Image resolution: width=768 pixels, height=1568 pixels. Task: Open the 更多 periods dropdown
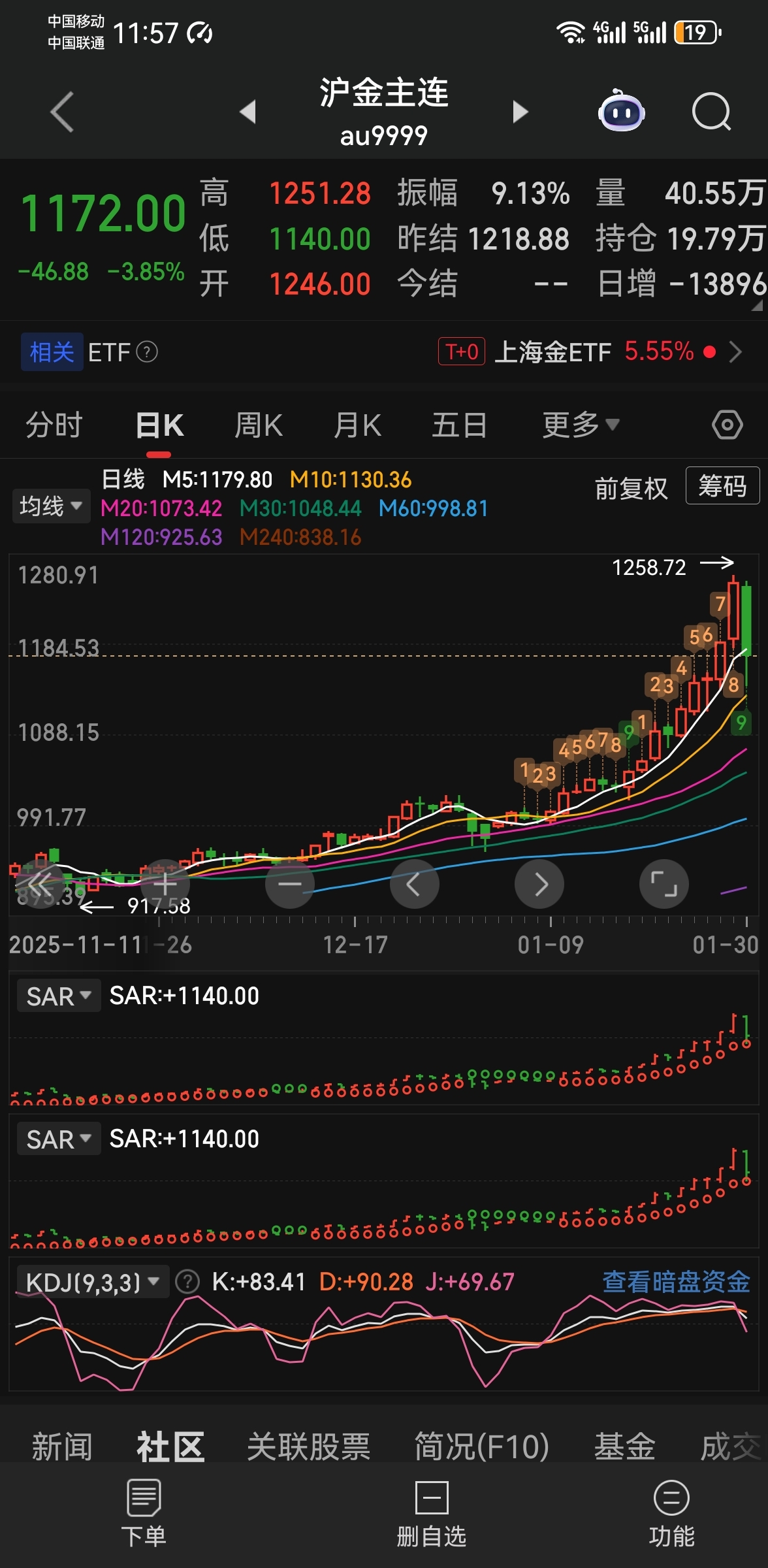(x=581, y=425)
